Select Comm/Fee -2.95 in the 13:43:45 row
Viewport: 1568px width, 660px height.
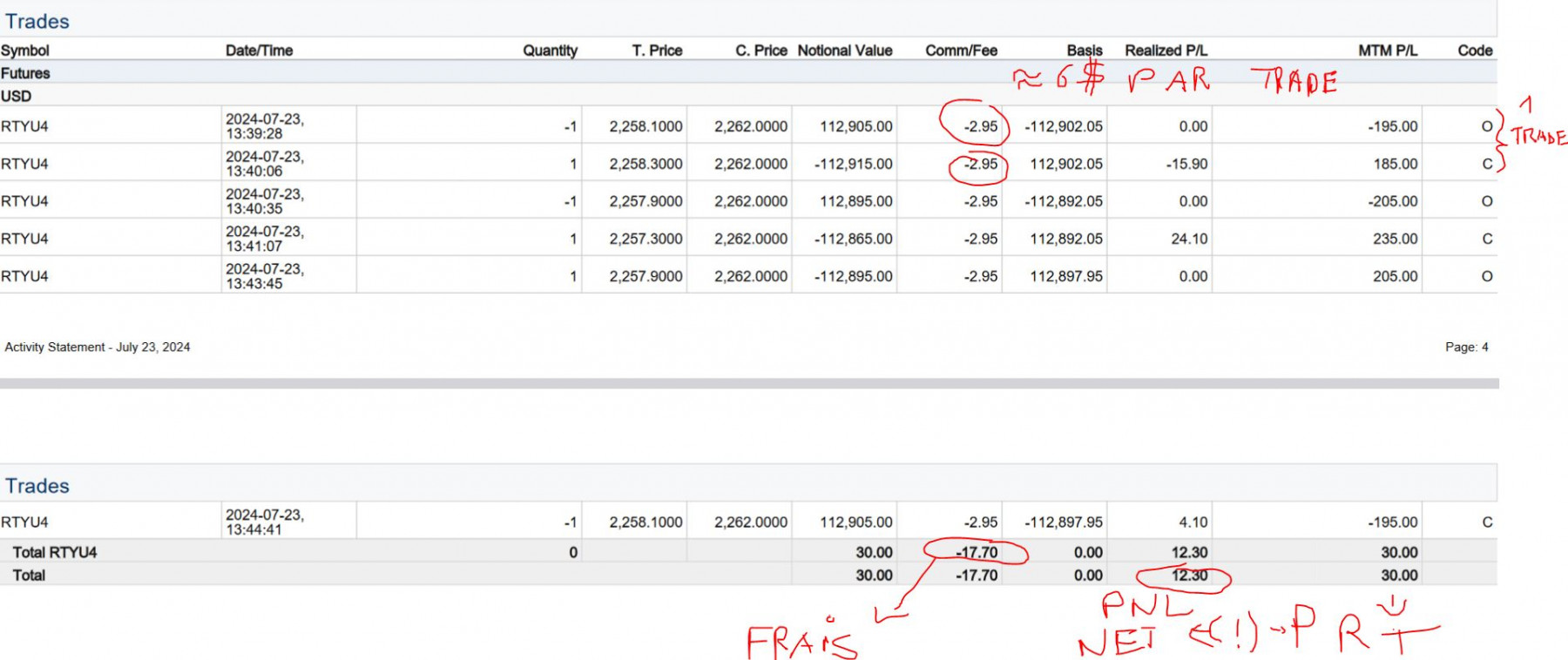(x=981, y=276)
